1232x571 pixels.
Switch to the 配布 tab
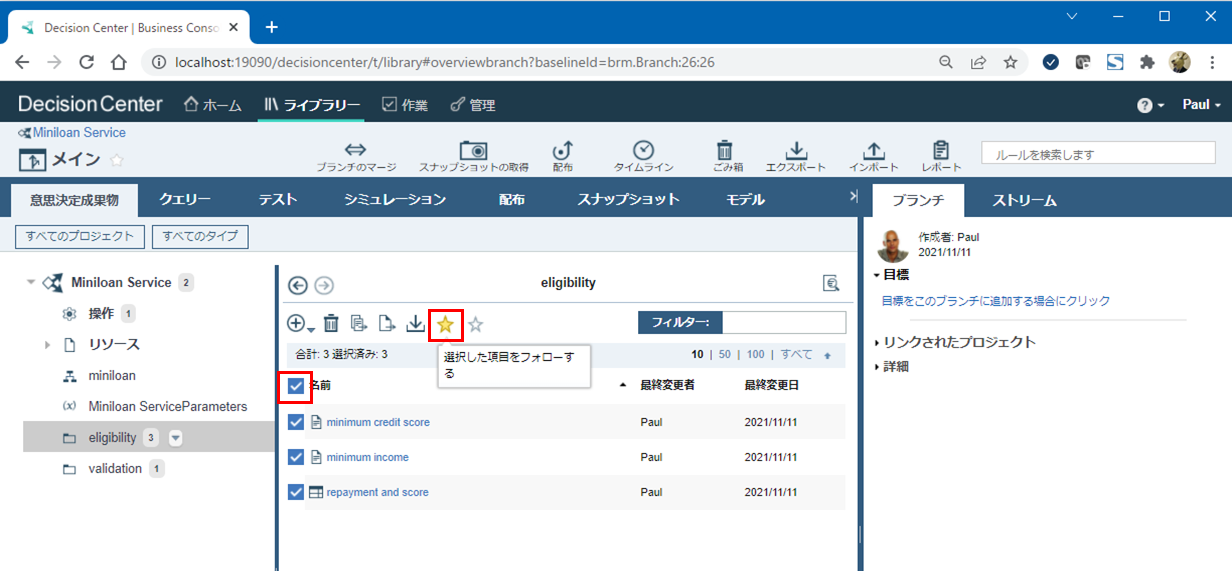tap(512, 199)
